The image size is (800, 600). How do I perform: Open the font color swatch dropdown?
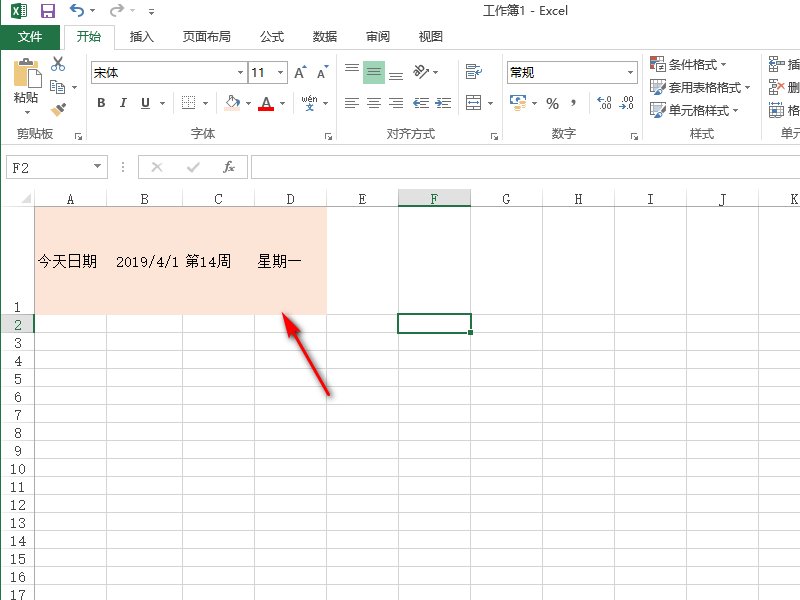click(280, 102)
